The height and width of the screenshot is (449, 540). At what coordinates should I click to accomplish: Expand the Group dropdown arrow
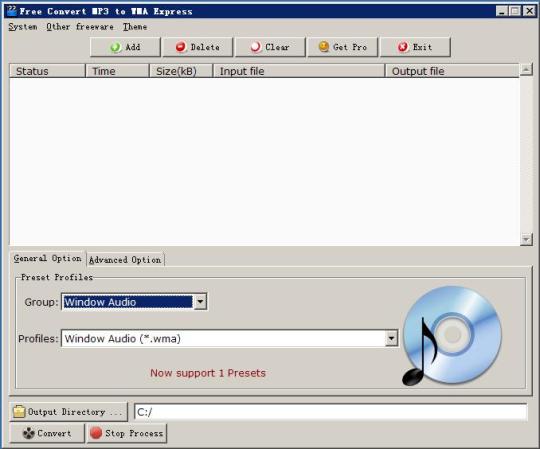[200, 302]
